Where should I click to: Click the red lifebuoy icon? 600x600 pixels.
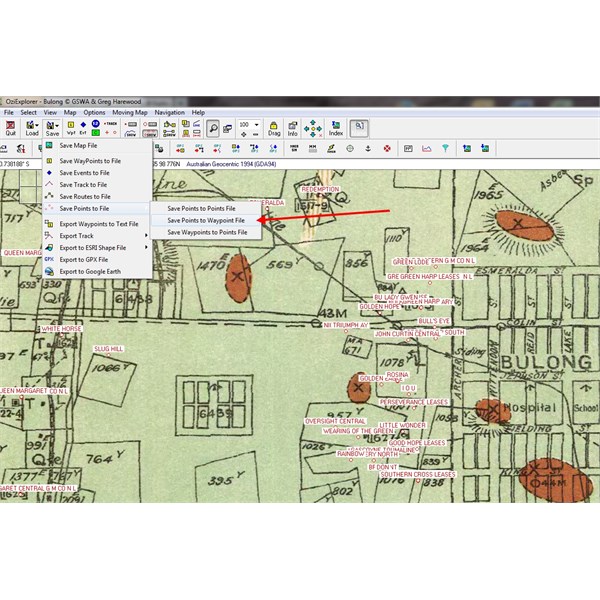387,148
